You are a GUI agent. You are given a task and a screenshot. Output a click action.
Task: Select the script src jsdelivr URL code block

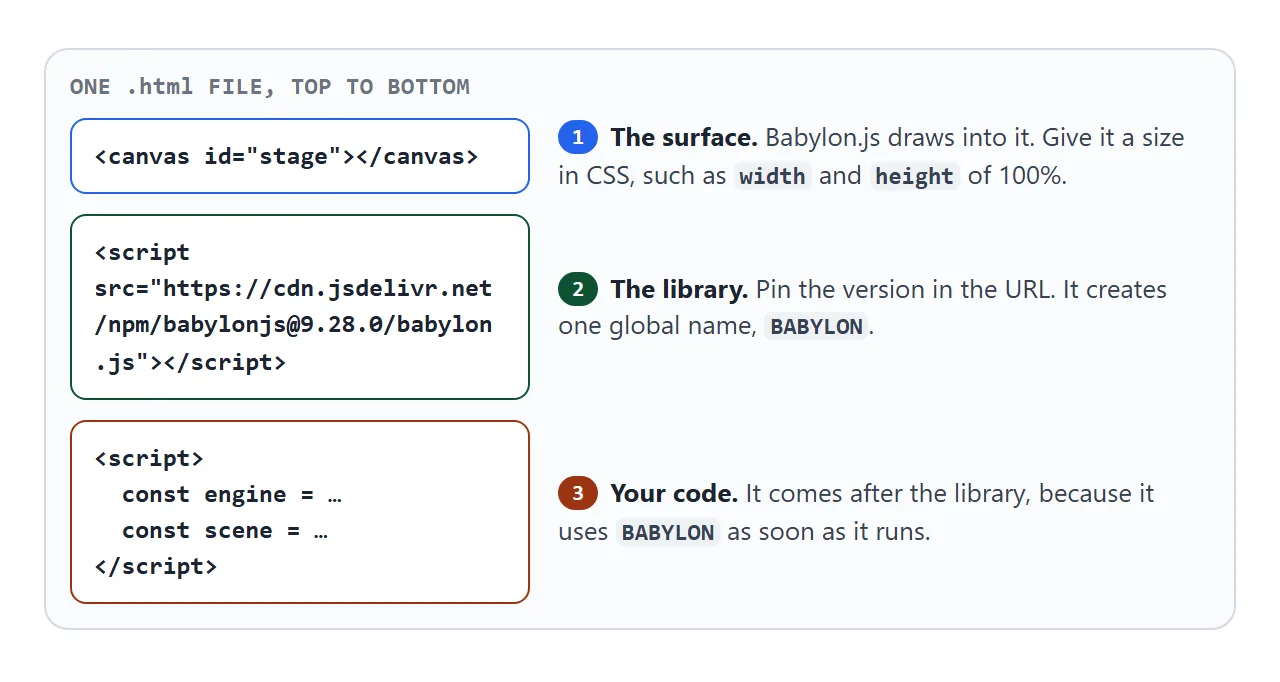[299, 307]
